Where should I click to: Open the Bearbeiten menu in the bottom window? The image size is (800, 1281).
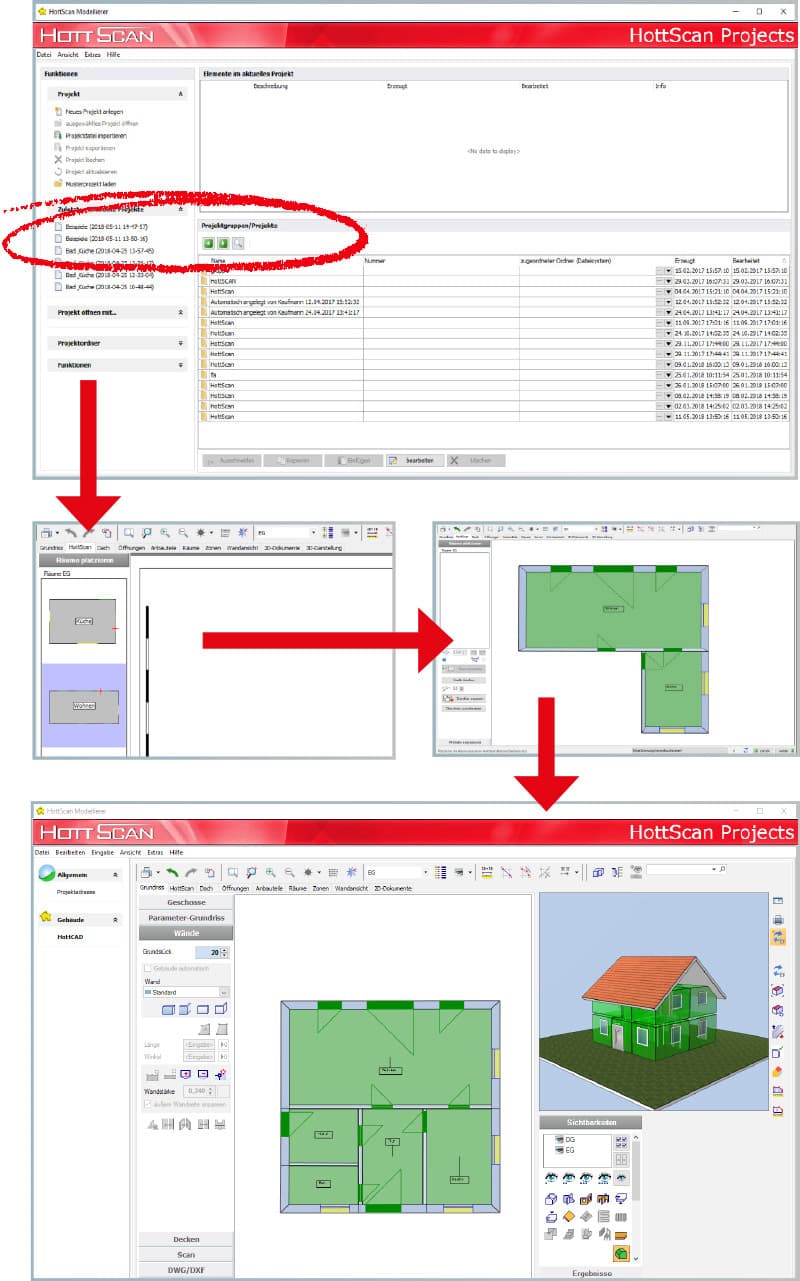tap(70, 852)
